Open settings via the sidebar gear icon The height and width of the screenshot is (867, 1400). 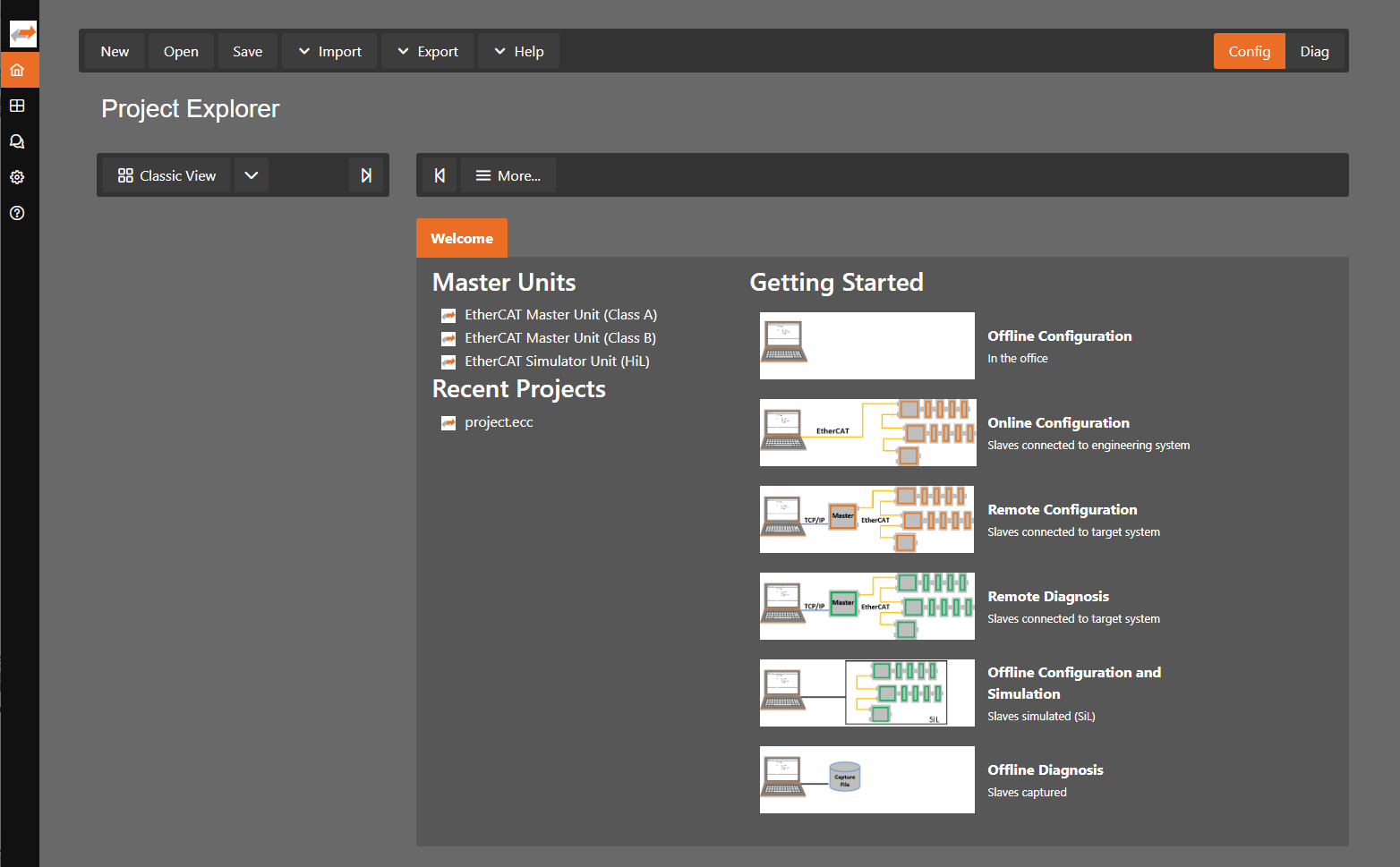pos(17,177)
